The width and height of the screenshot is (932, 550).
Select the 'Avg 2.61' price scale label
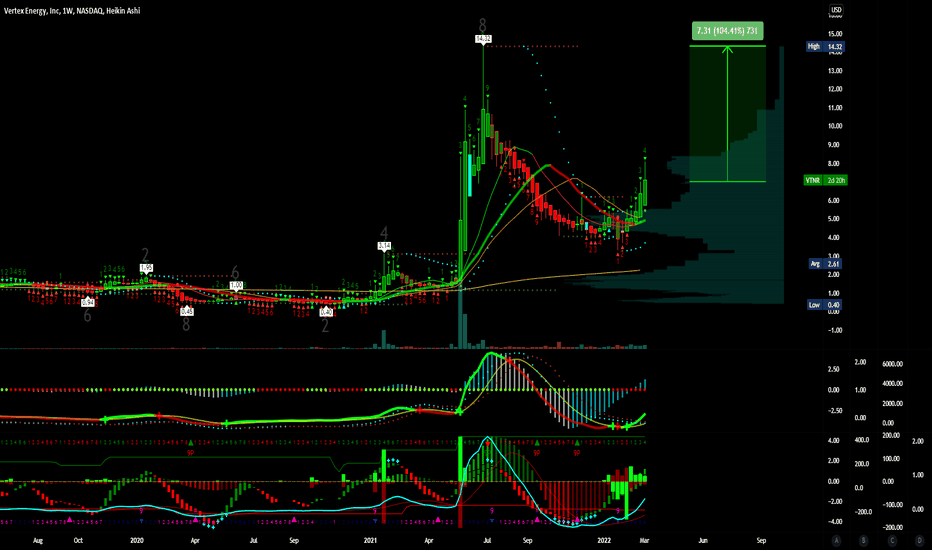coord(825,263)
